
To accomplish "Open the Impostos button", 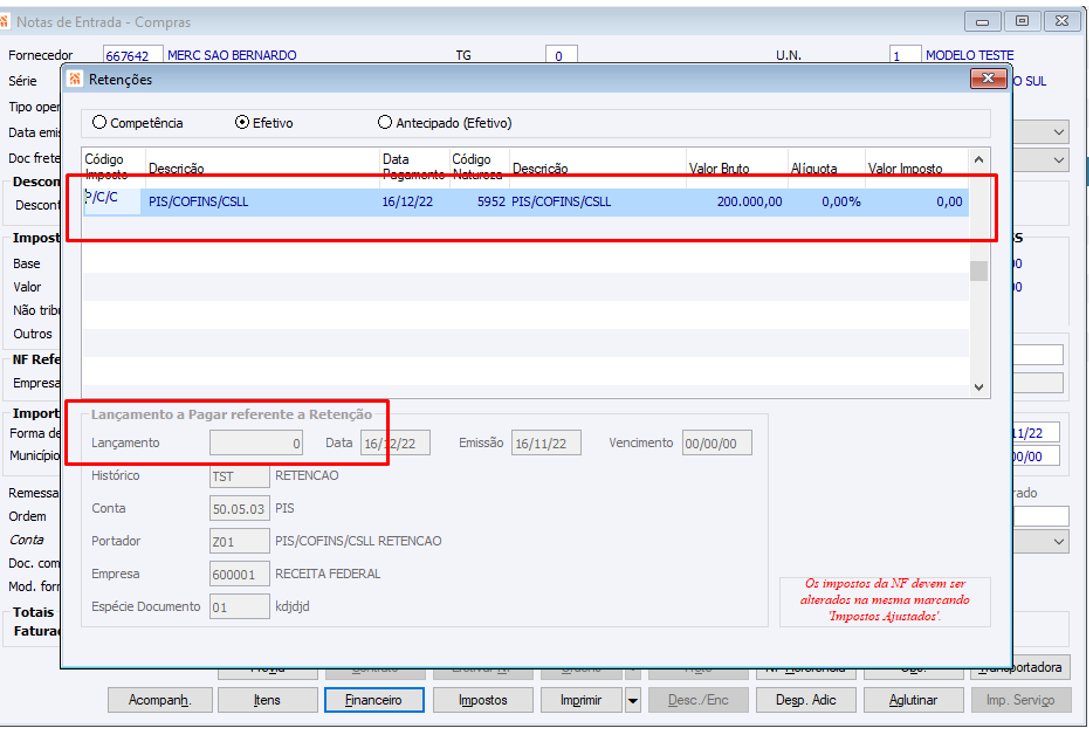I will (x=483, y=700).
